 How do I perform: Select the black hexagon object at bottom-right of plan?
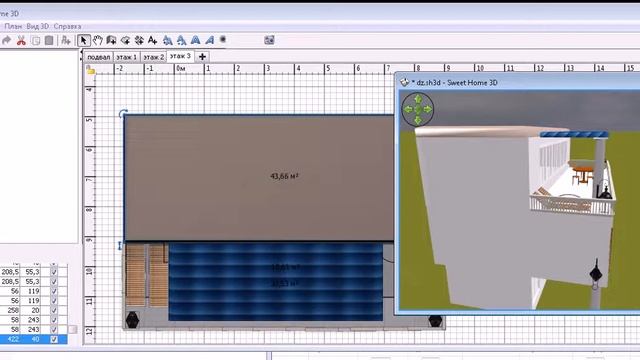(x=435, y=320)
